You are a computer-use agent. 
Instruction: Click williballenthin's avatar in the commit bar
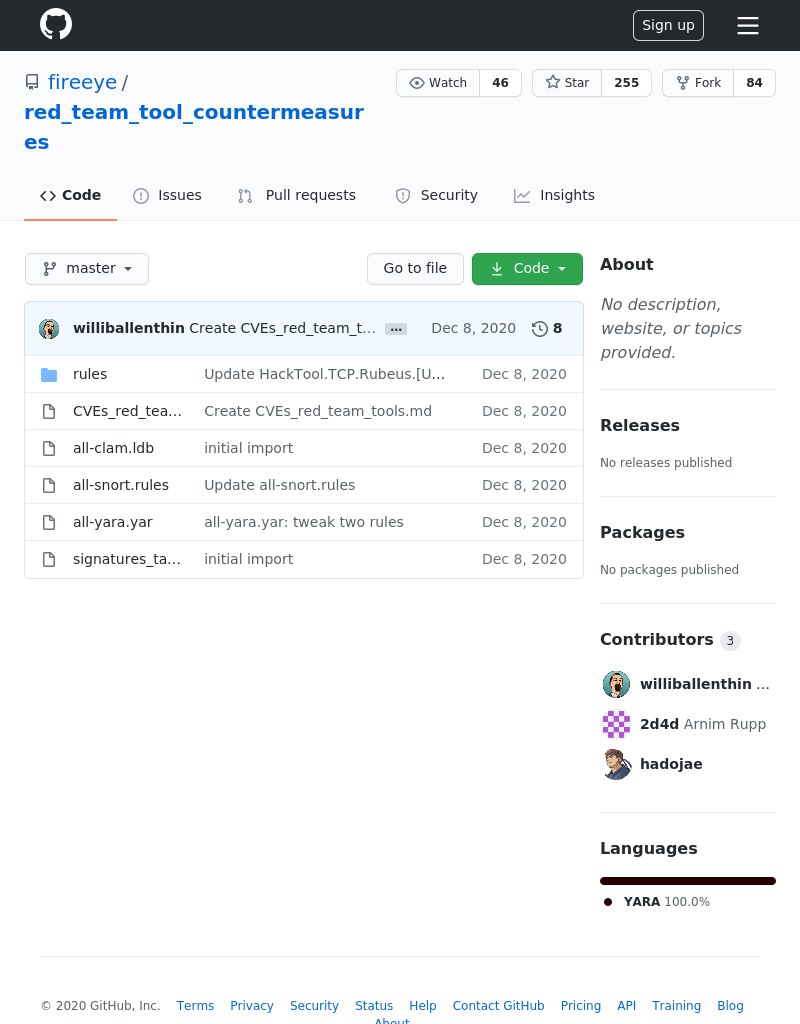pos(49,328)
